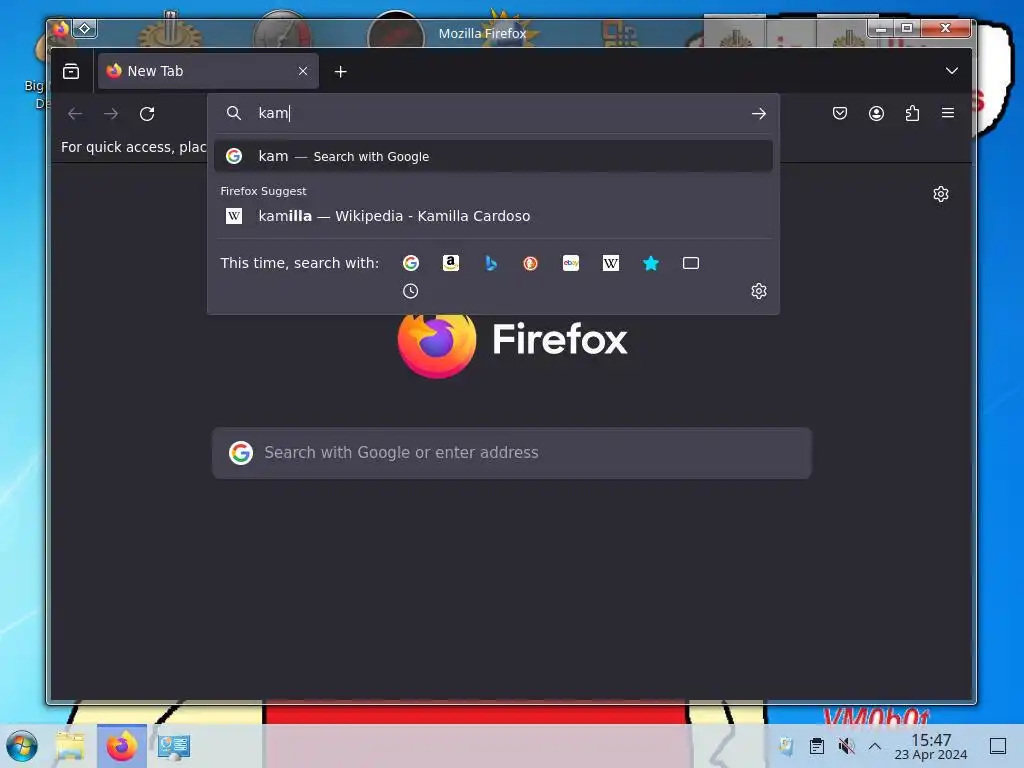Open new tab page personalize gear
Screen dimensions: 1024x768
(940, 194)
